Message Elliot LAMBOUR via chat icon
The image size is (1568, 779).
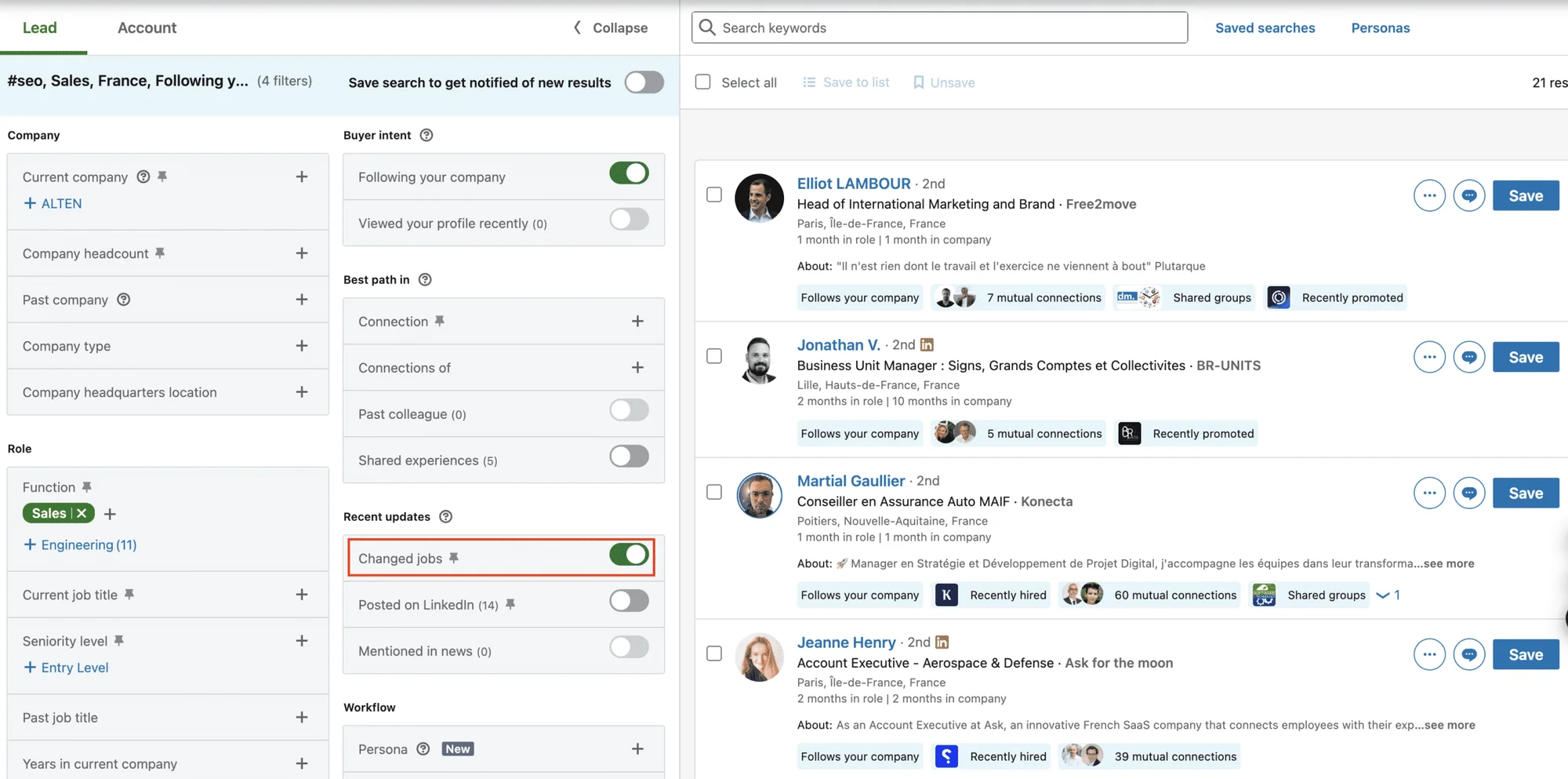1469,196
